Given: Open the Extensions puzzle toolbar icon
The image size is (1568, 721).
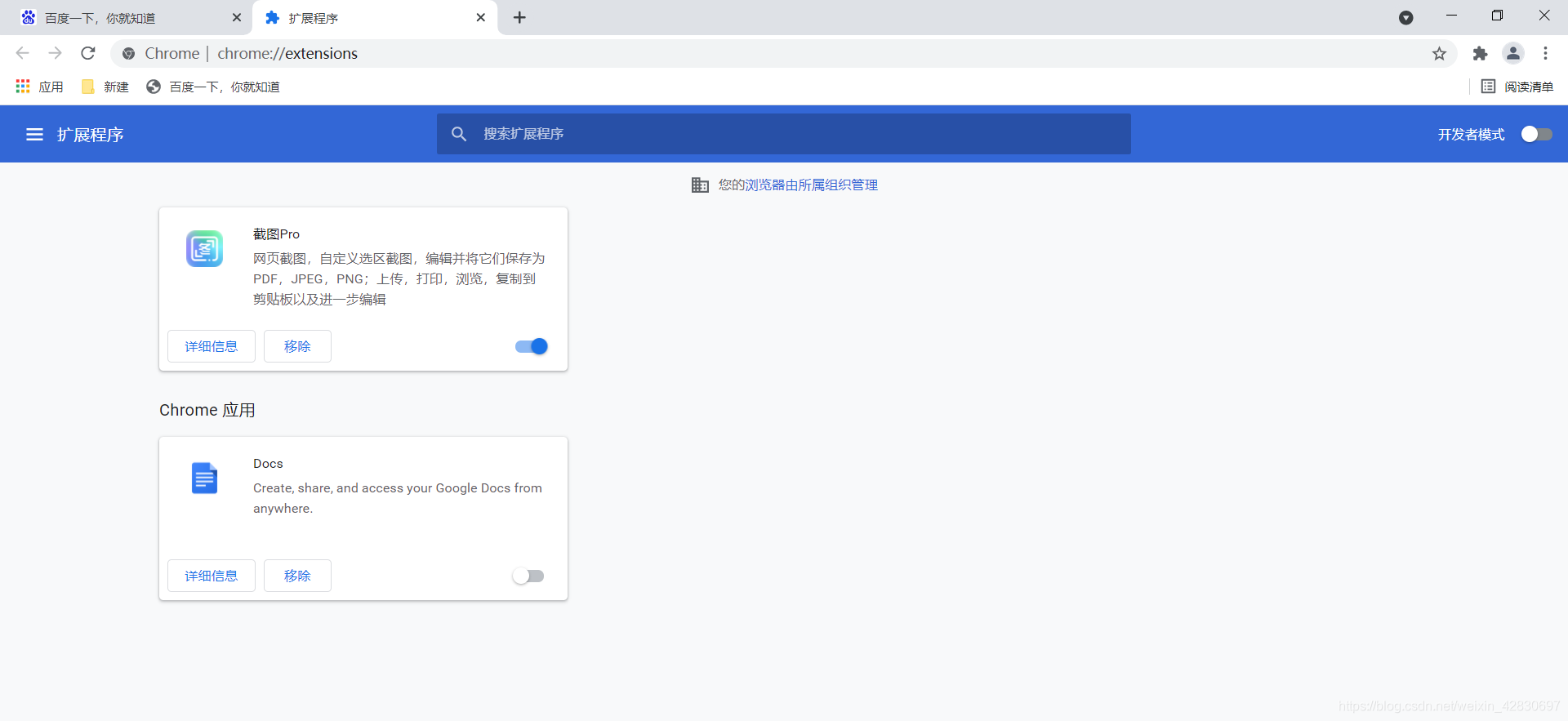Looking at the screenshot, I should coord(1480,54).
